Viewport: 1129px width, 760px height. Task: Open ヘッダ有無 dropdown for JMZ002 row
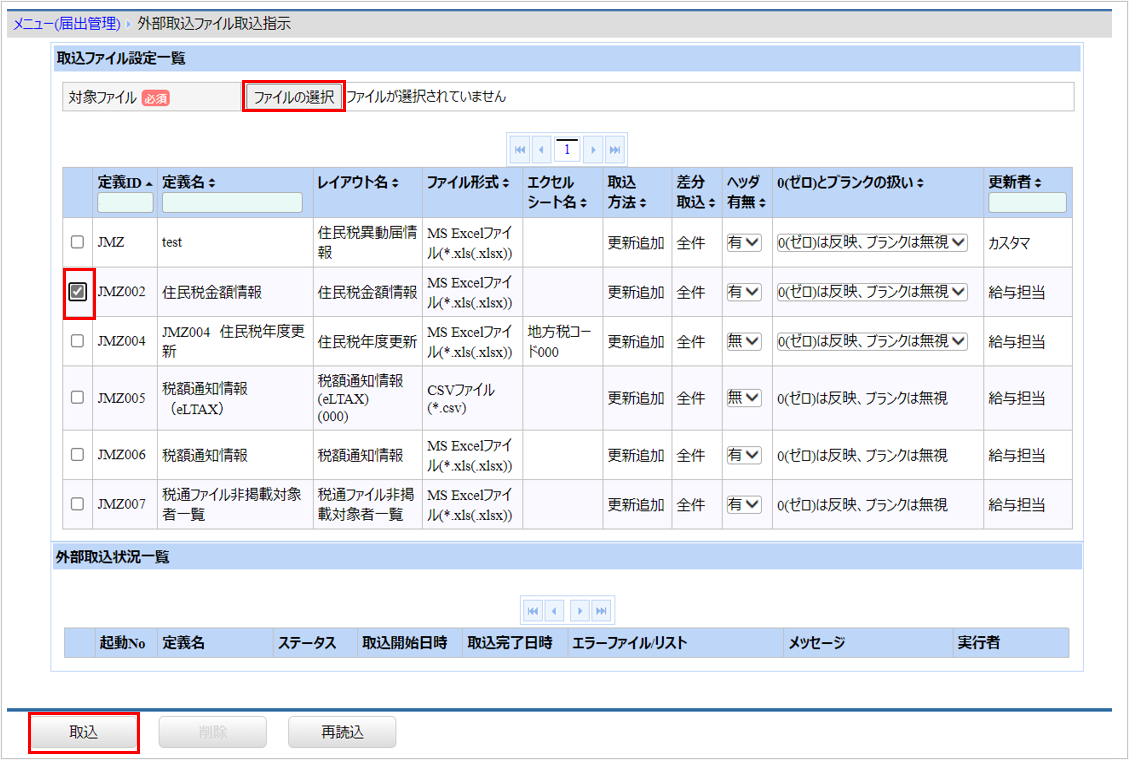[x=744, y=291]
